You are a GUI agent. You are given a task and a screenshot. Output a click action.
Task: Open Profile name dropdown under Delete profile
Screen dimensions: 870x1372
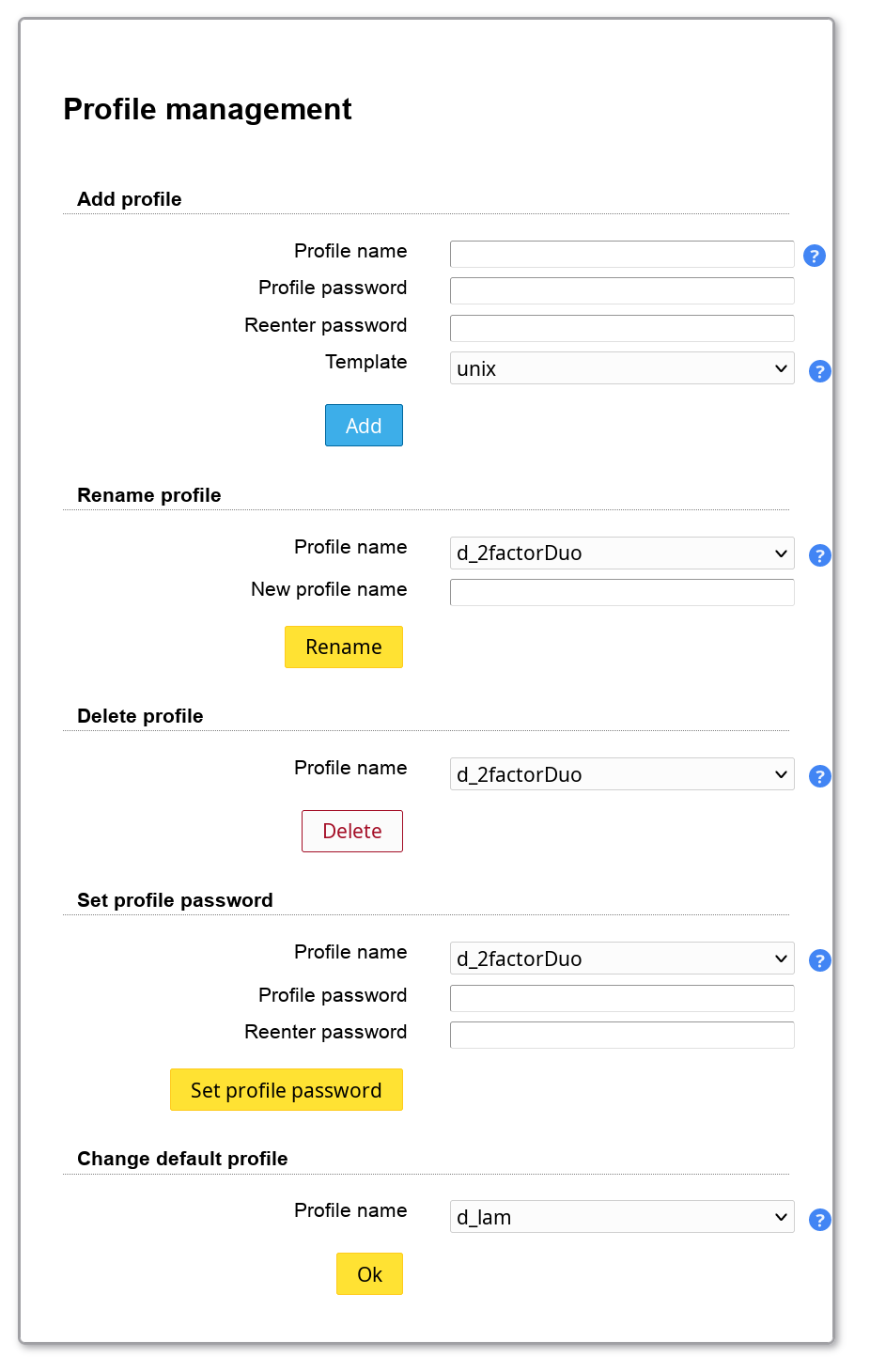pos(622,774)
